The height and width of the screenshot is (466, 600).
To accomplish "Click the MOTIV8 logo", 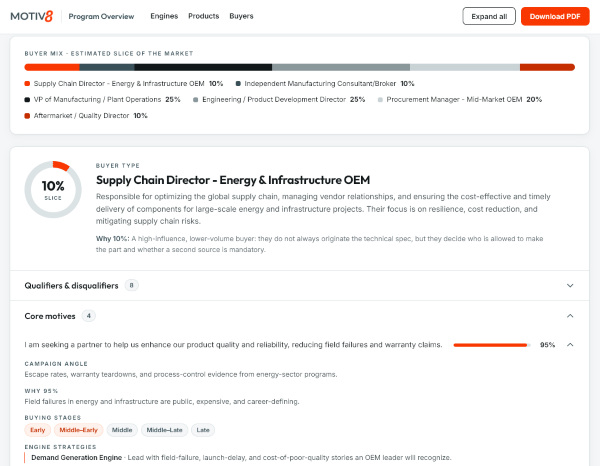I will coord(31,16).
